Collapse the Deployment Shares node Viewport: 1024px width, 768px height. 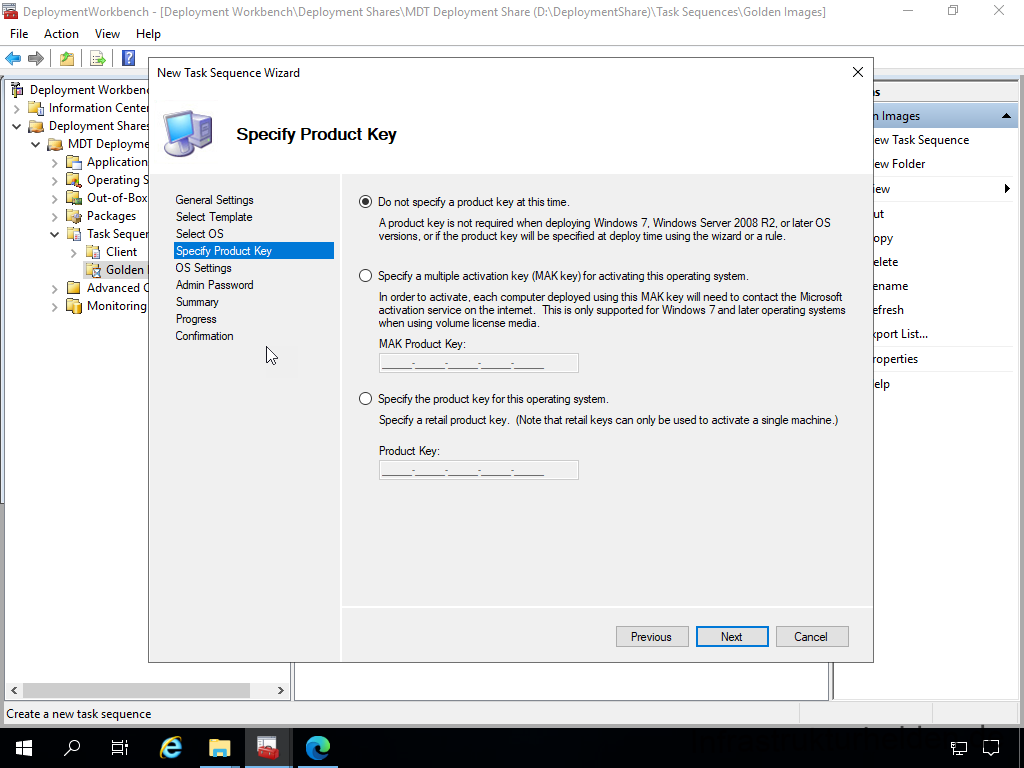pyautogui.click(x=17, y=126)
